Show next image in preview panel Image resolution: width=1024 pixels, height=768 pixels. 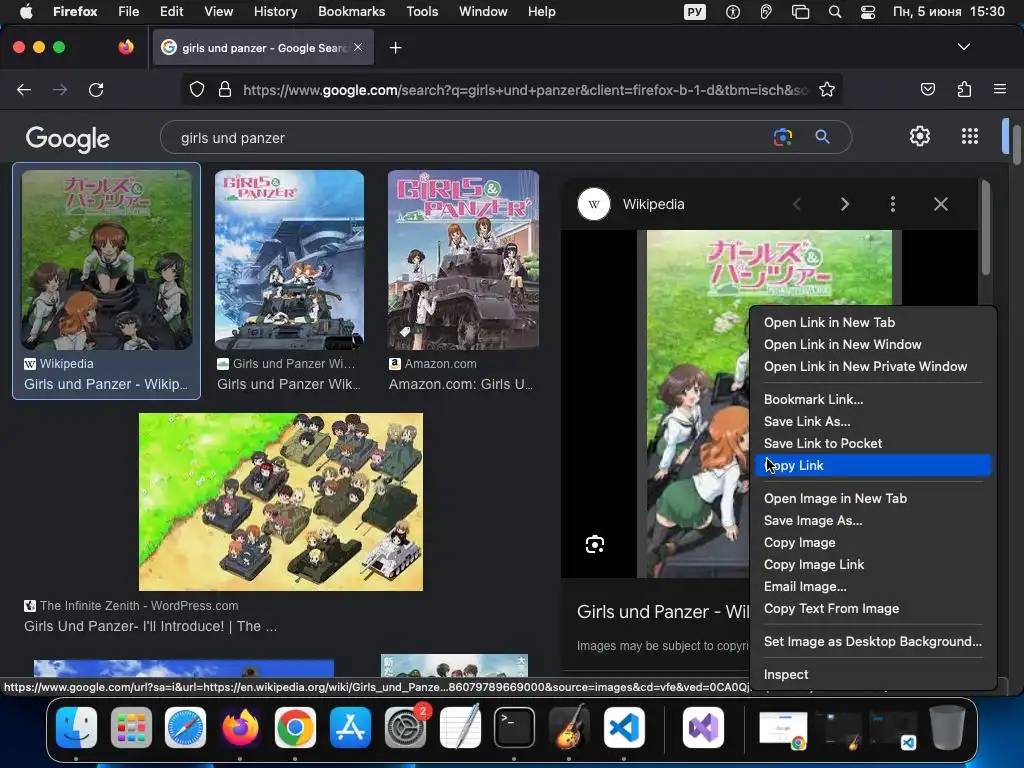coord(844,204)
